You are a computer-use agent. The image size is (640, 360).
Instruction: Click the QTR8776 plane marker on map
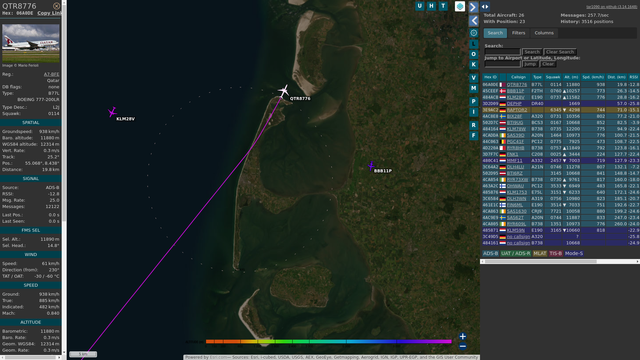[x=283, y=91]
